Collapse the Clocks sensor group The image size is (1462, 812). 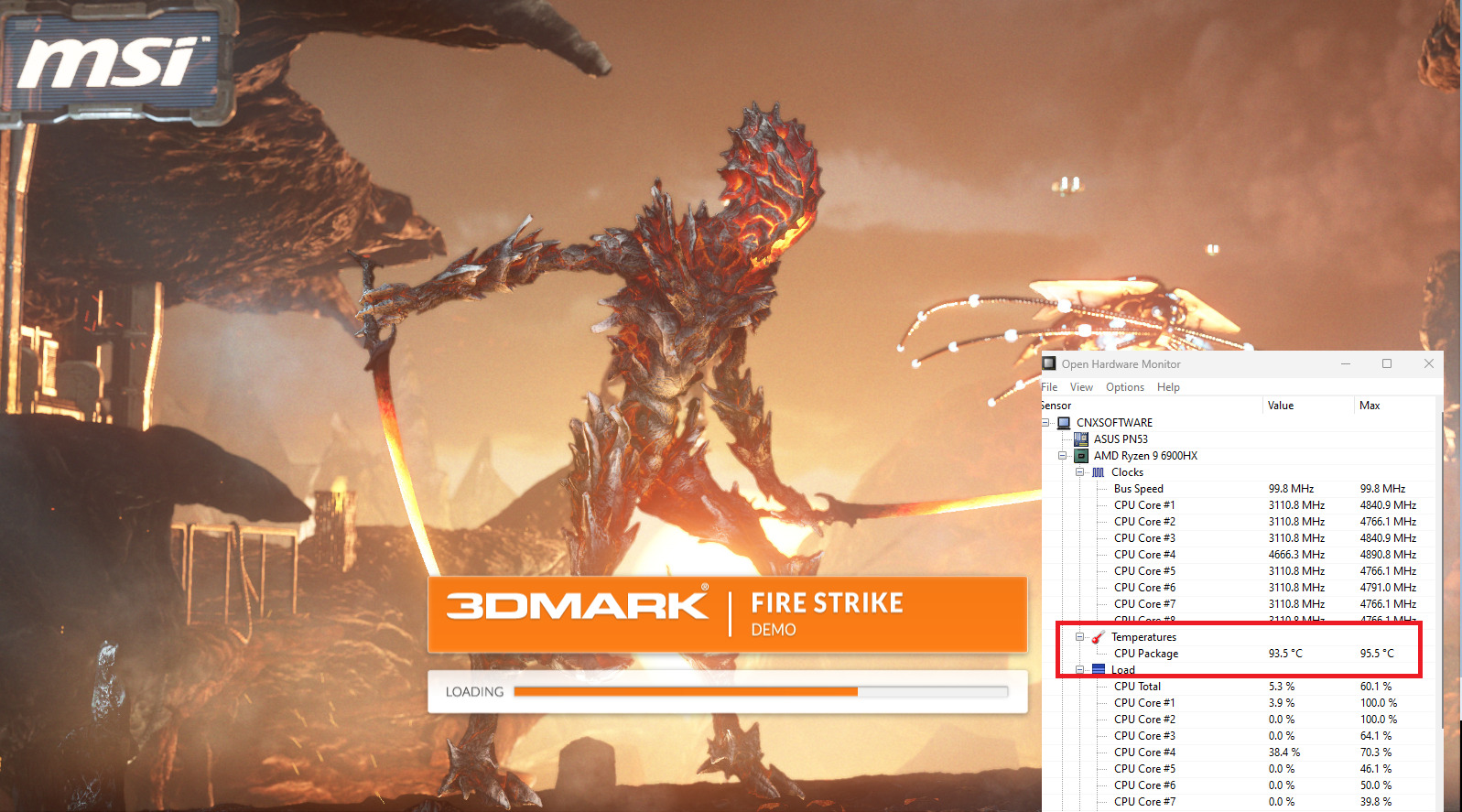[x=1080, y=472]
